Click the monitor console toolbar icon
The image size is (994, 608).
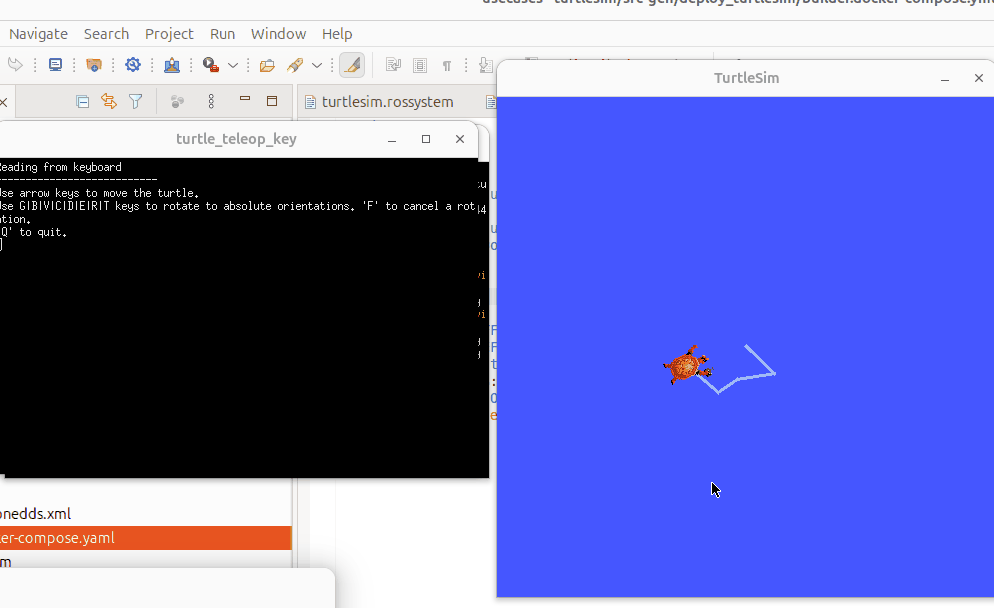click(55, 65)
